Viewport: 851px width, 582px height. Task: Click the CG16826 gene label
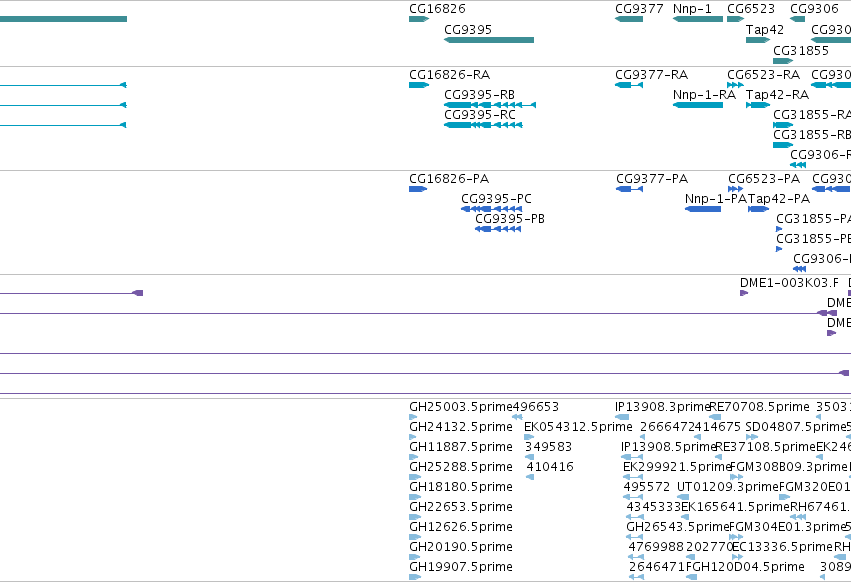pyautogui.click(x=437, y=9)
